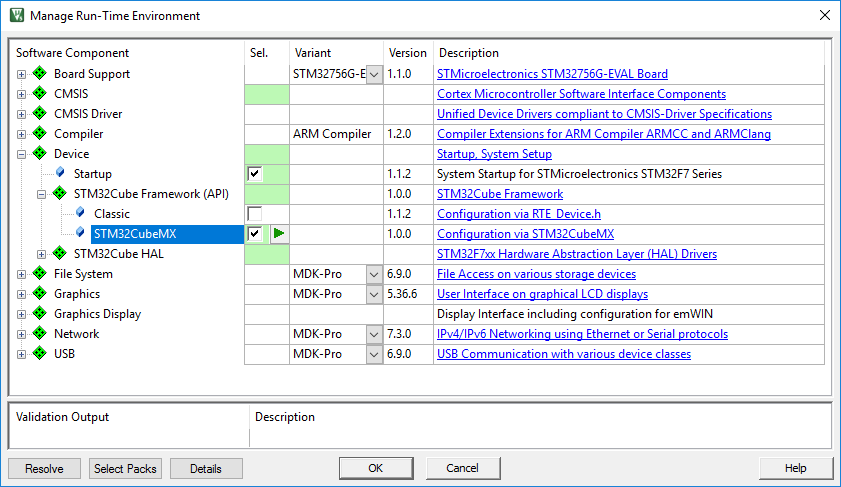The image size is (841, 487).
Task: Open File System MDK-Pro variant dropdown
Action: 374,274
